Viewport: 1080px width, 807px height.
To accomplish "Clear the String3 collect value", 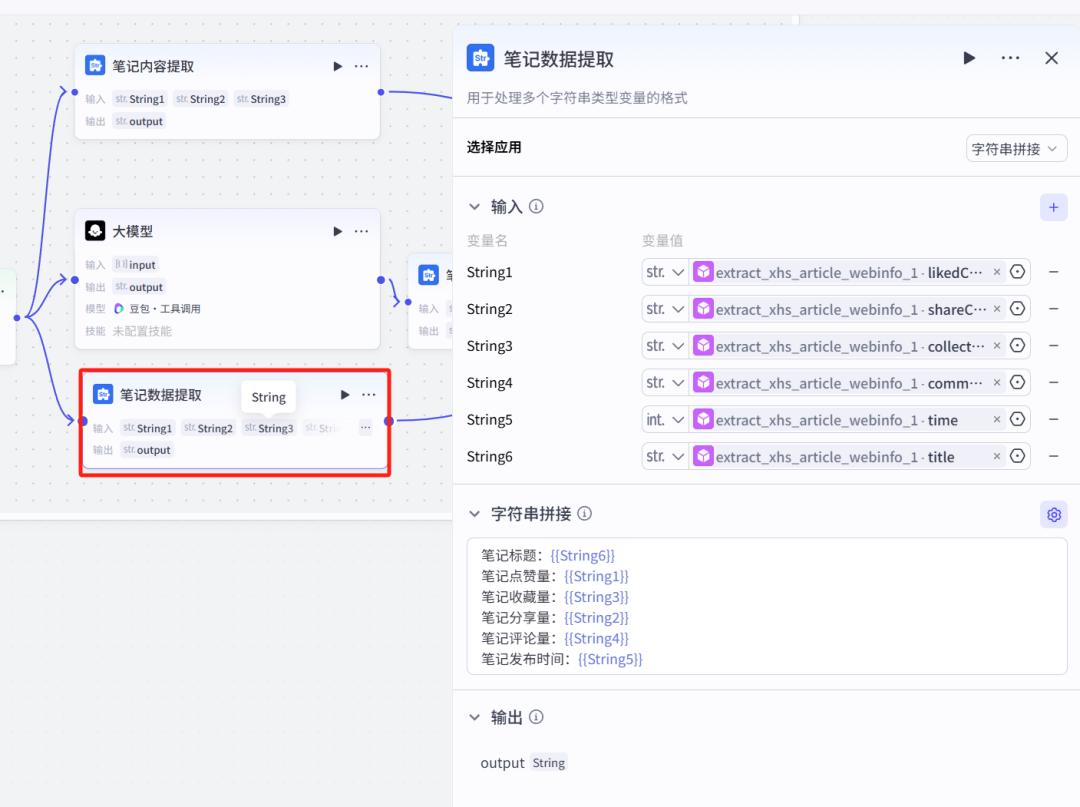I will pyautogui.click(x=997, y=346).
